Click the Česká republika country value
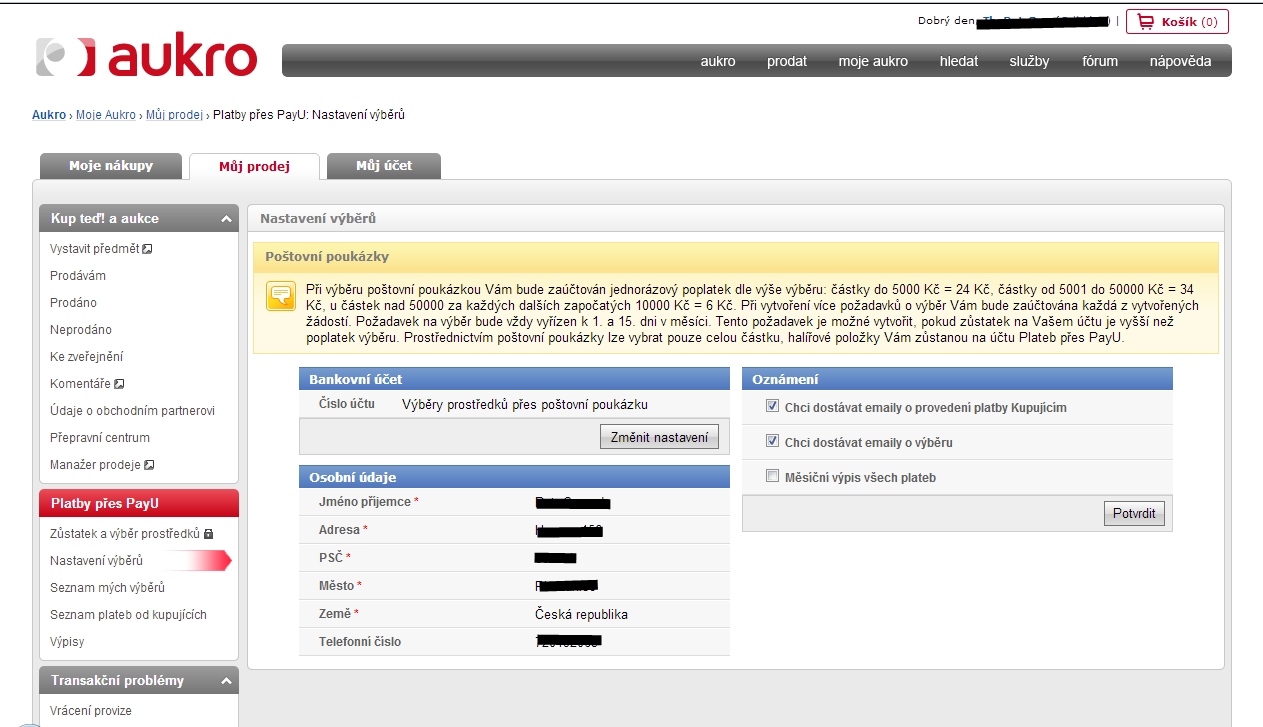 click(581, 614)
